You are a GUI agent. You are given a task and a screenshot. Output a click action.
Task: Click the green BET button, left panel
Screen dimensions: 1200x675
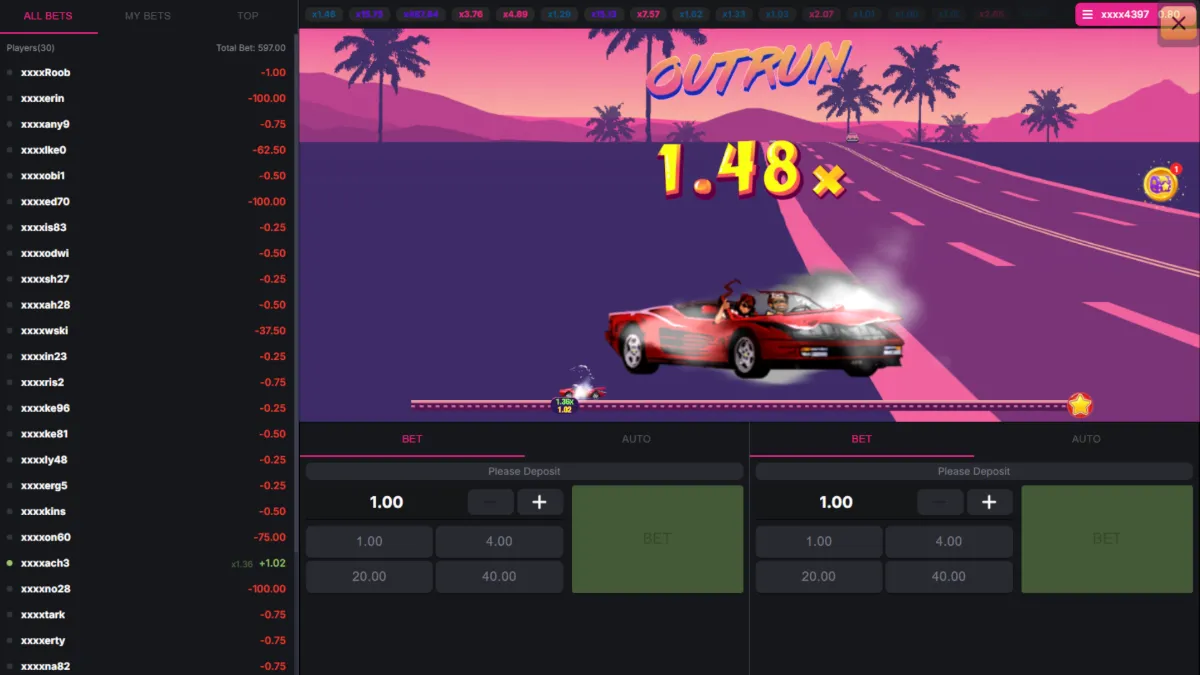tap(657, 539)
